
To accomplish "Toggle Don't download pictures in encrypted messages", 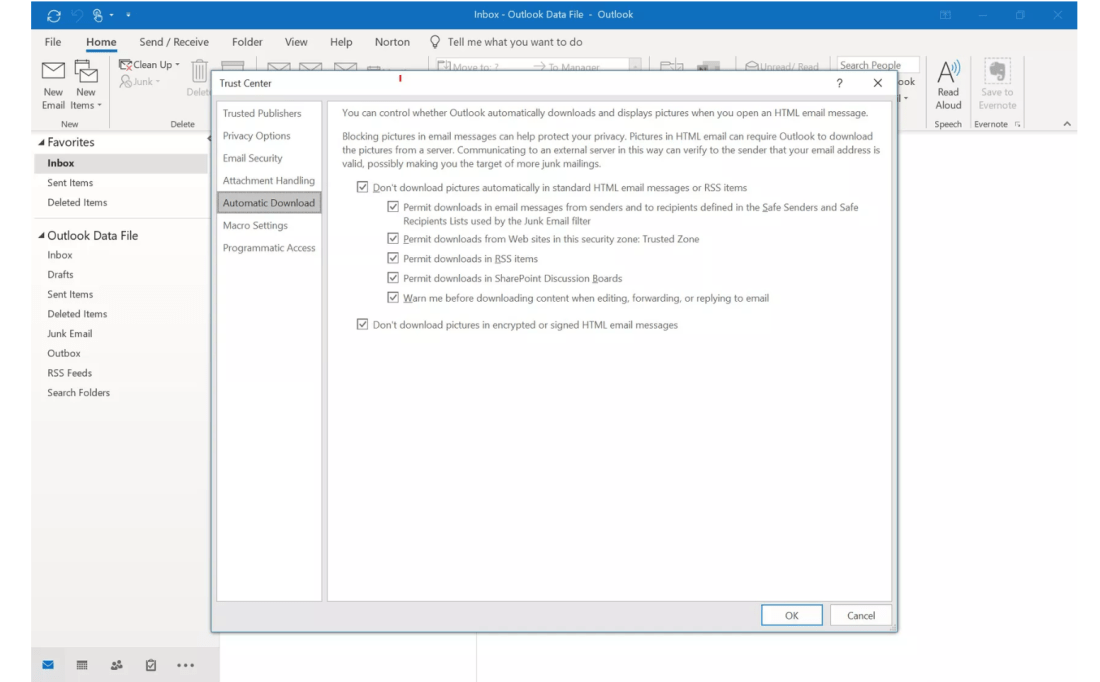I will [x=363, y=324].
